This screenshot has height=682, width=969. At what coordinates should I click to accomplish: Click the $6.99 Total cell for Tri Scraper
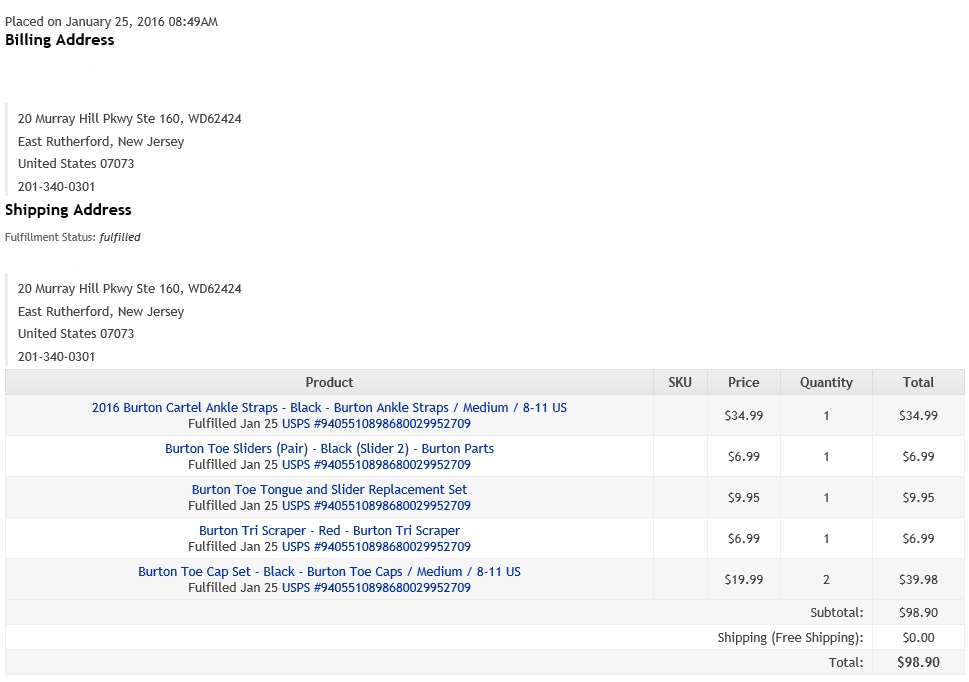click(x=918, y=539)
